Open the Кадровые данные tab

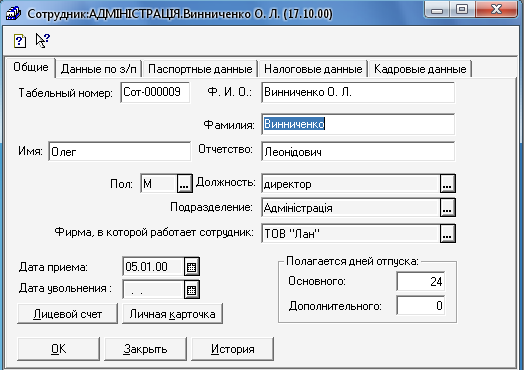(420, 69)
